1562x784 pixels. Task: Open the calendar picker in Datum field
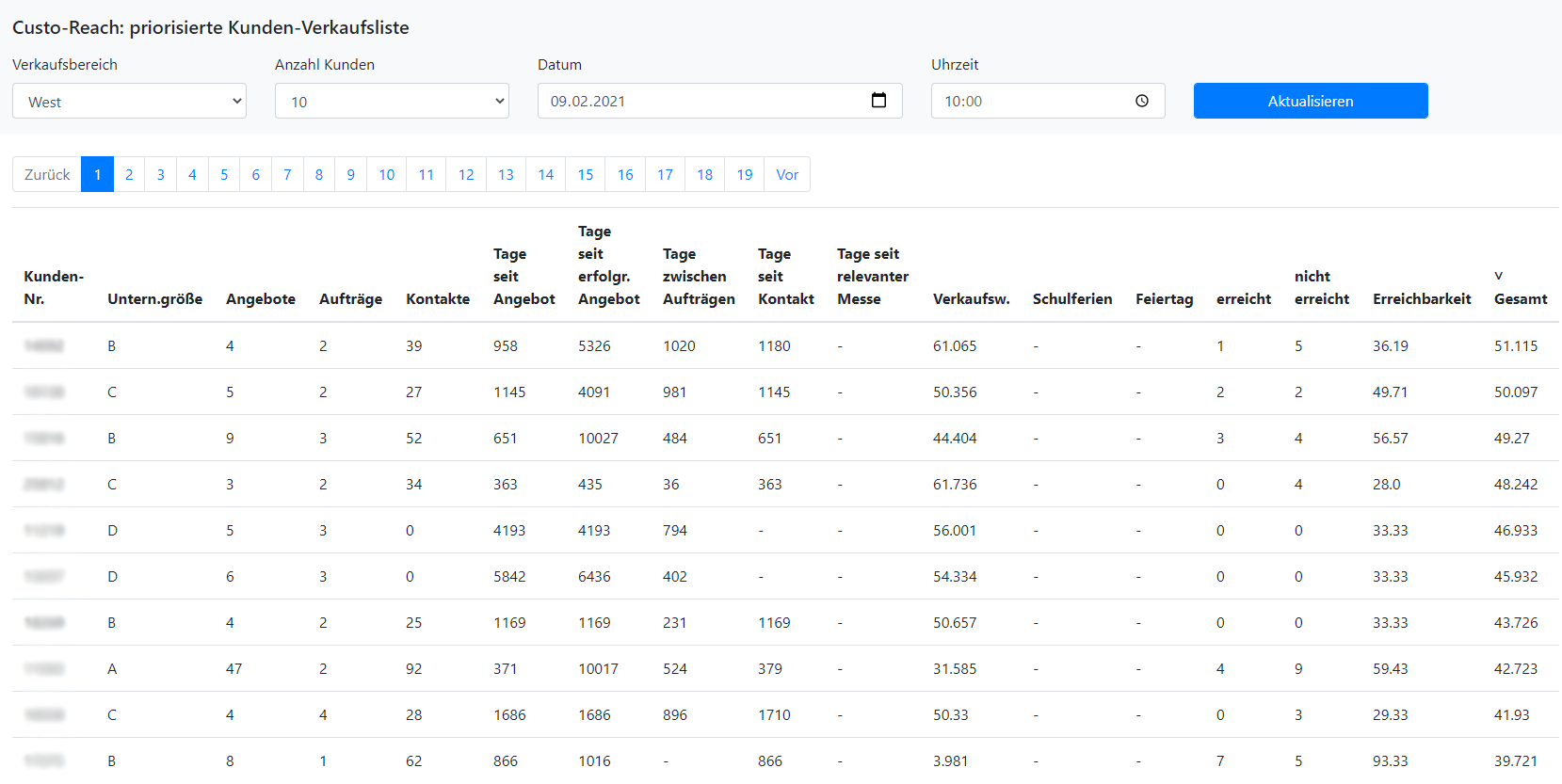pyautogui.click(x=878, y=101)
